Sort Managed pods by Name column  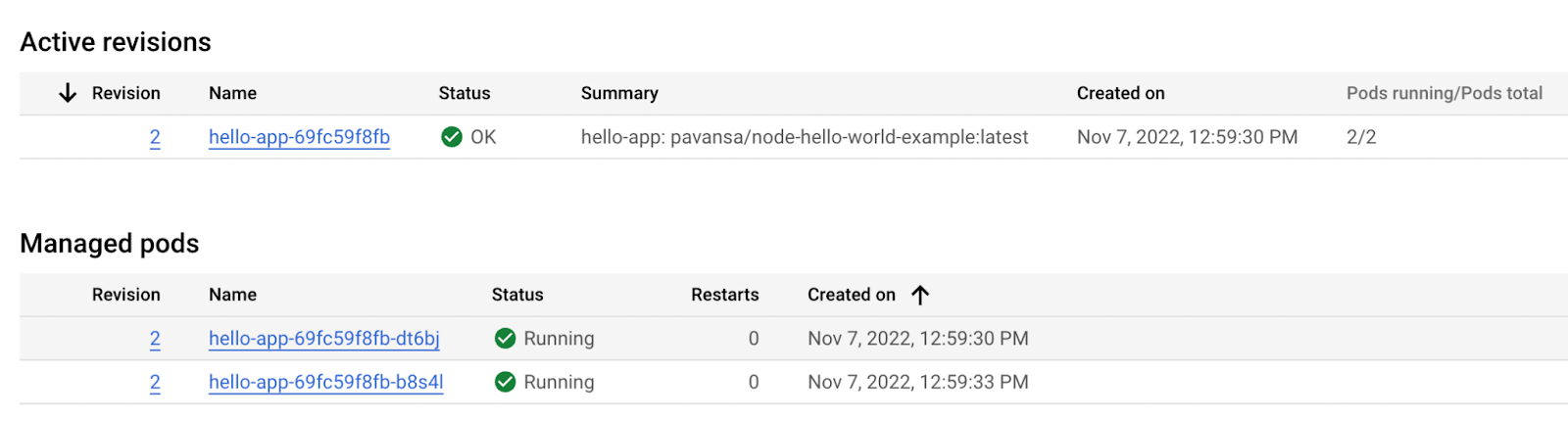click(x=232, y=295)
